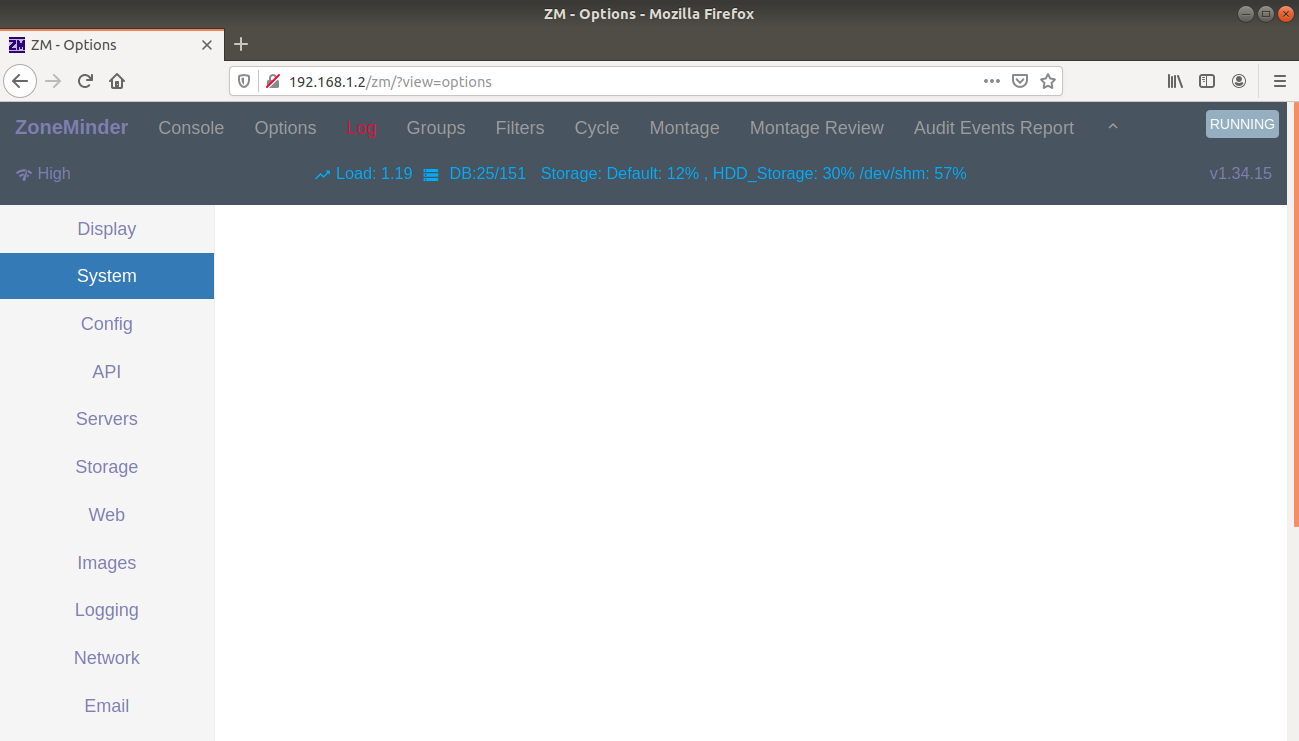Open Montage Review
1299x741 pixels.
[817, 128]
